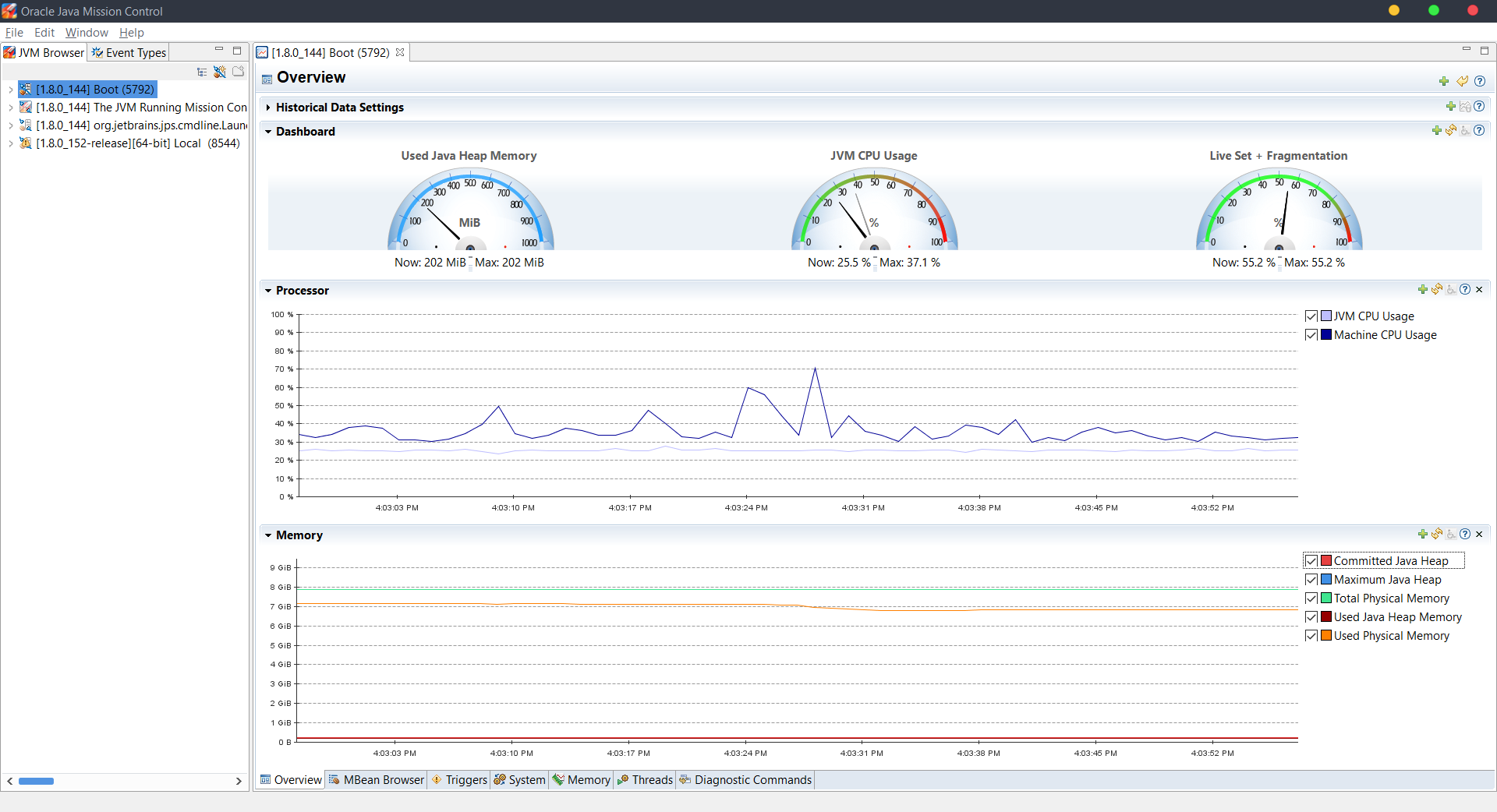1497x812 pixels.
Task: Open the bottom Memory tab
Action: click(581, 780)
